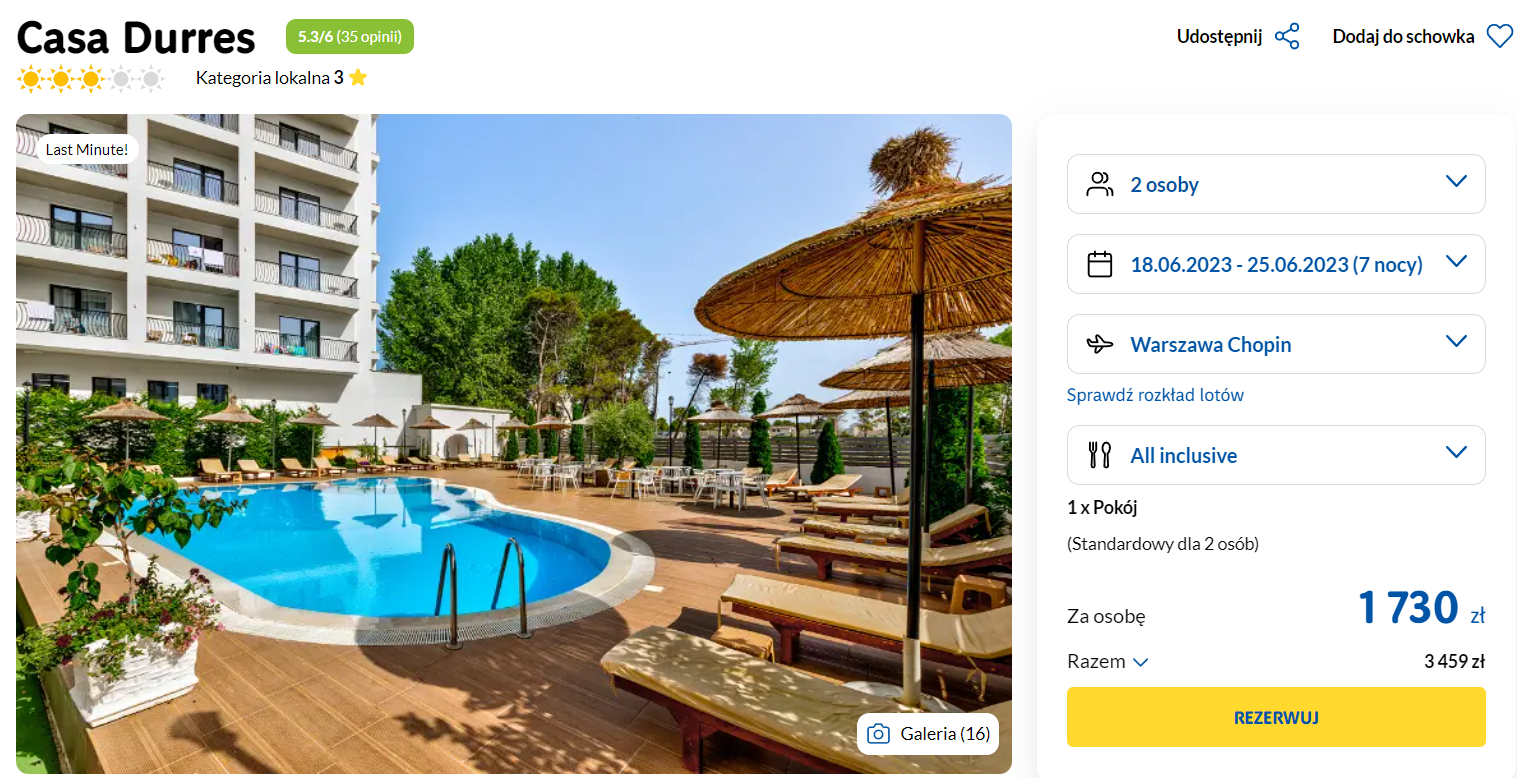
Task: Open the Sprawdź rozkład lotów link
Action: (x=1155, y=395)
